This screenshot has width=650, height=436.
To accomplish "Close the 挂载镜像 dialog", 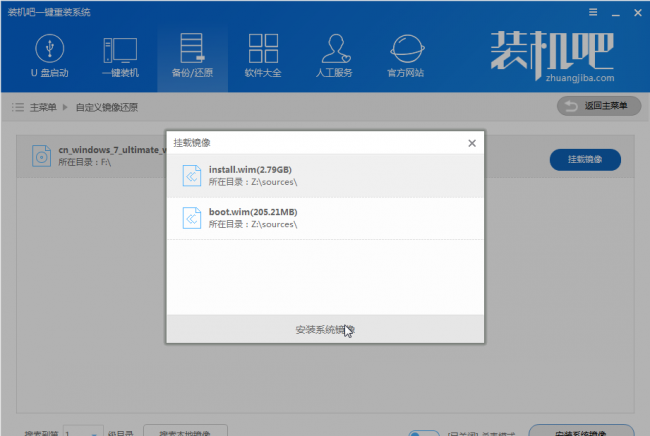I will [x=472, y=143].
